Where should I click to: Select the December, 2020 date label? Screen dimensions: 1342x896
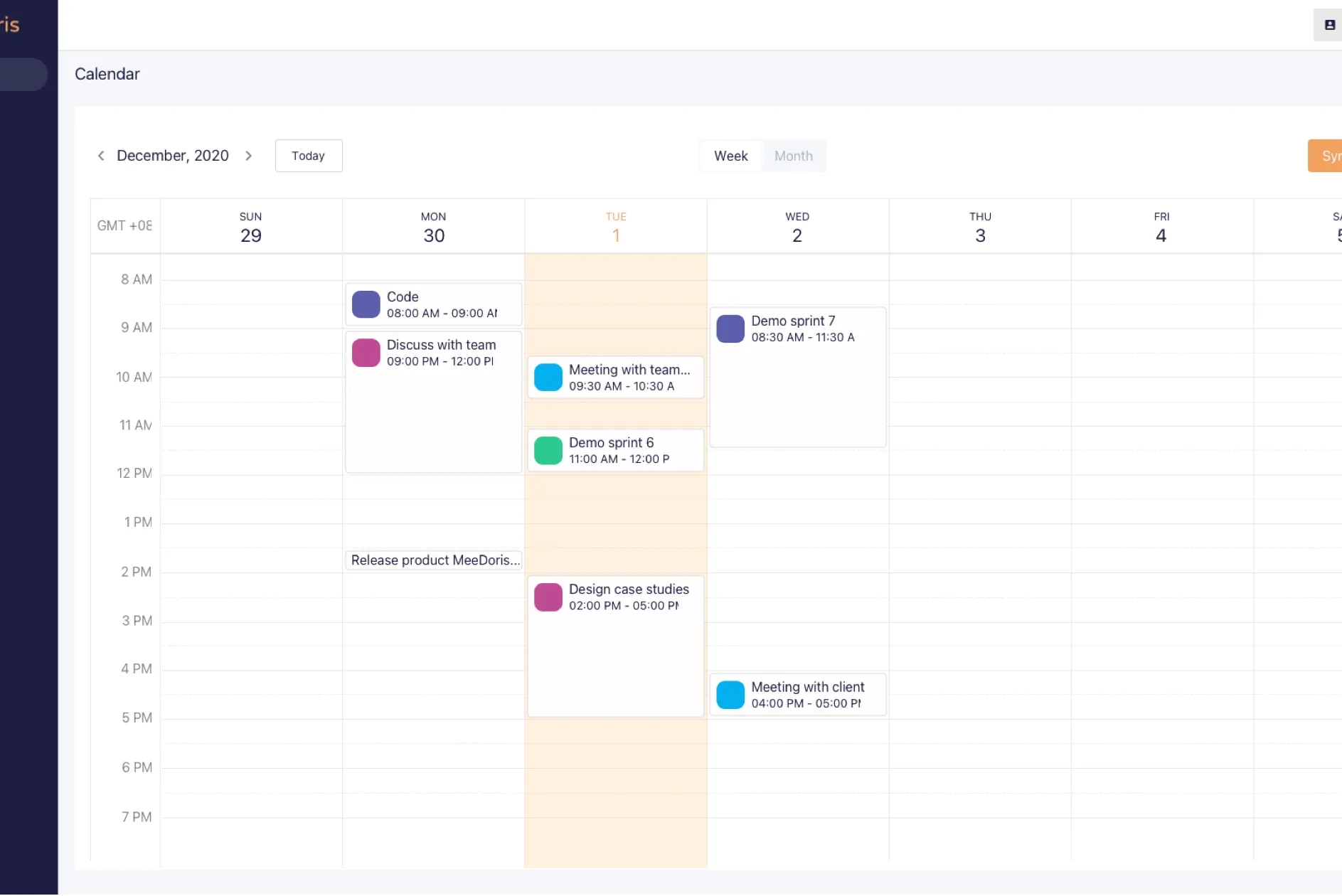click(x=173, y=156)
